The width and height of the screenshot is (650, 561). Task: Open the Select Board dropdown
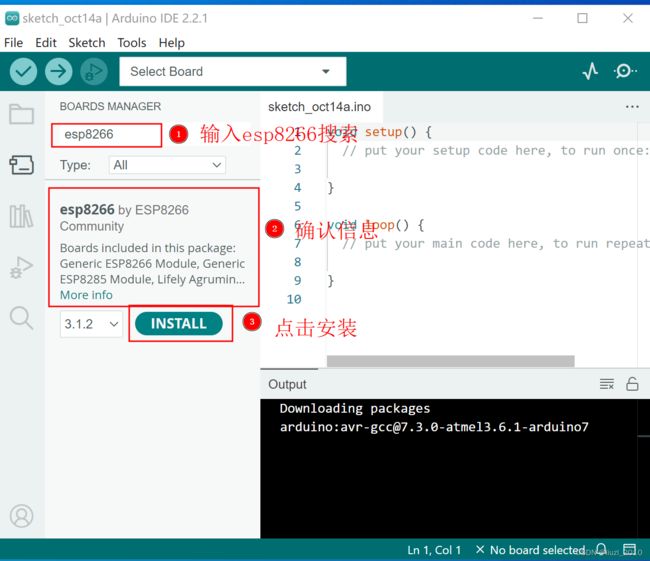pos(233,72)
